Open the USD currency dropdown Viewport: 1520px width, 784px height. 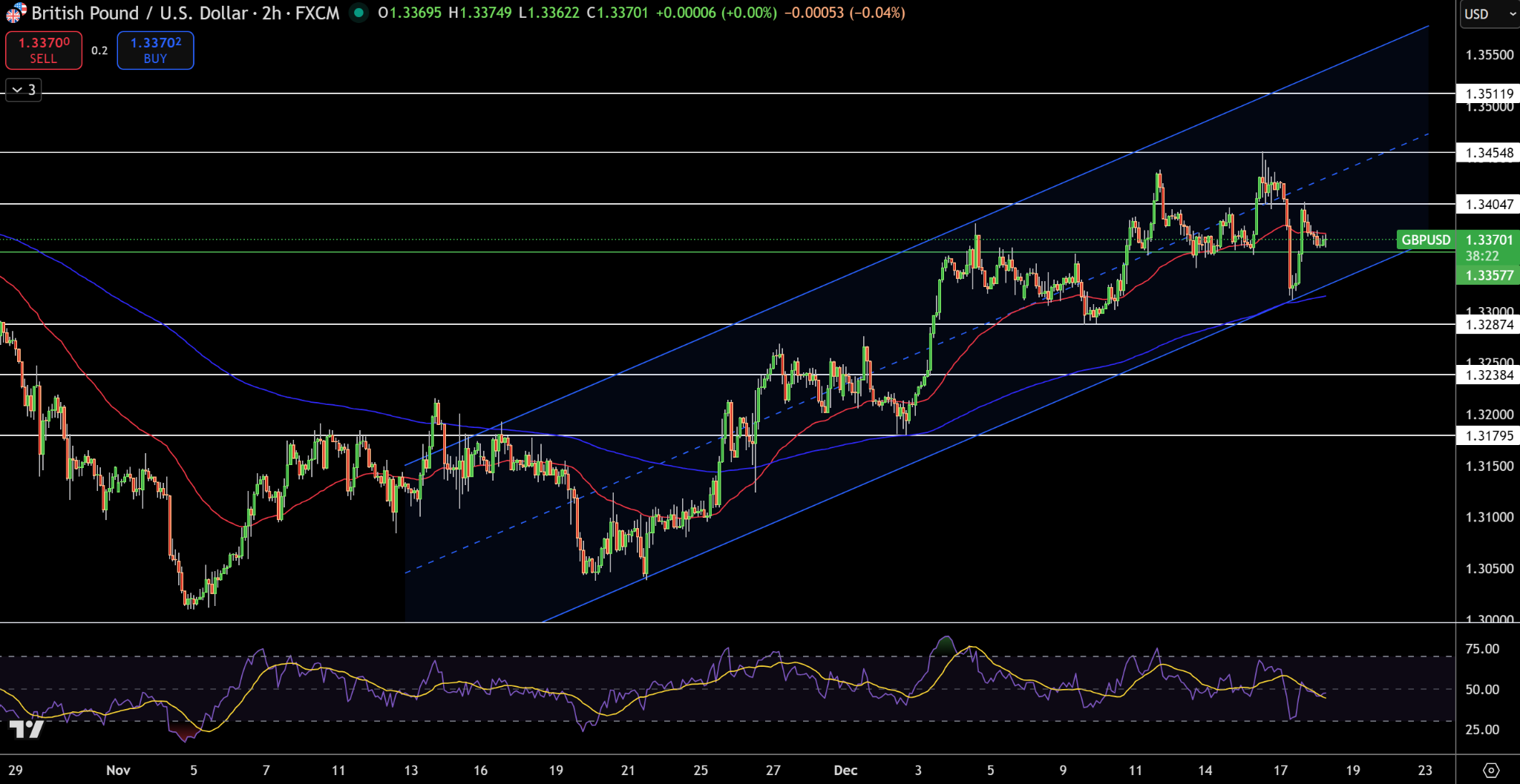point(1487,13)
